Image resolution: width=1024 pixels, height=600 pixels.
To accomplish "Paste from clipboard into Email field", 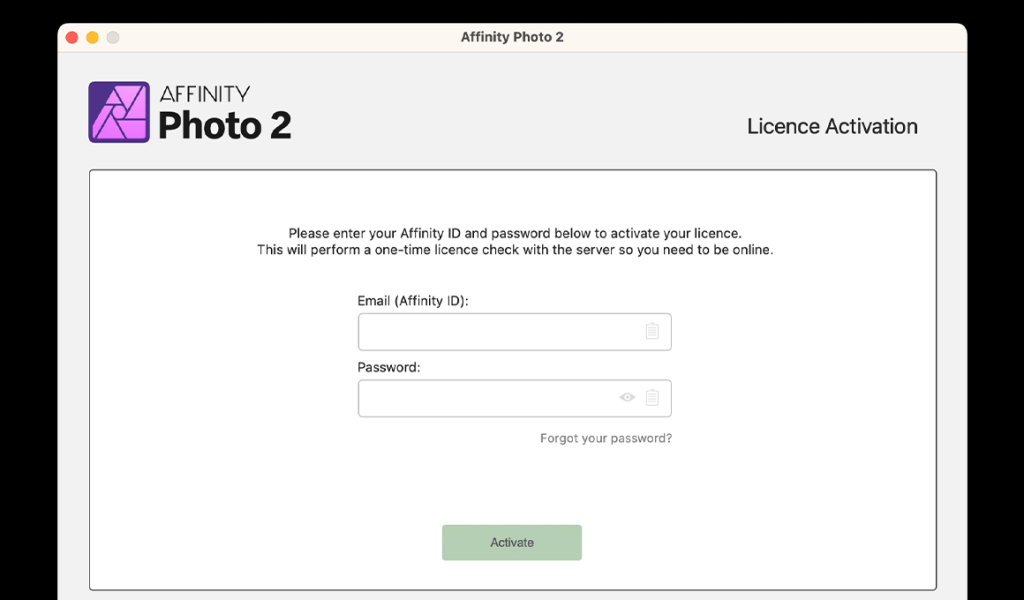I will coord(652,331).
